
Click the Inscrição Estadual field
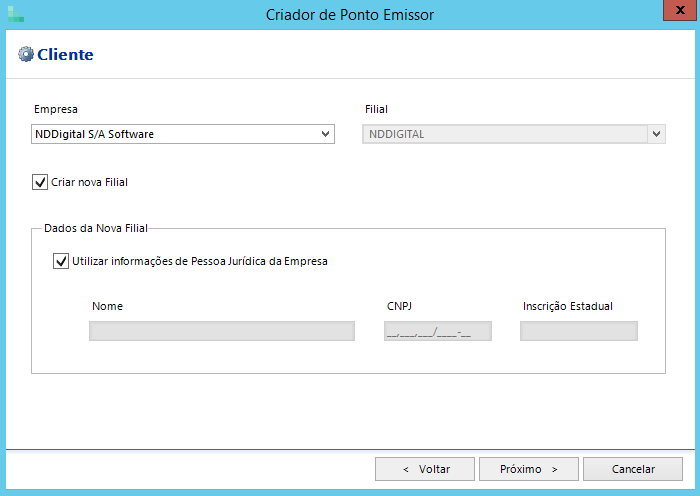[x=579, y=331]
